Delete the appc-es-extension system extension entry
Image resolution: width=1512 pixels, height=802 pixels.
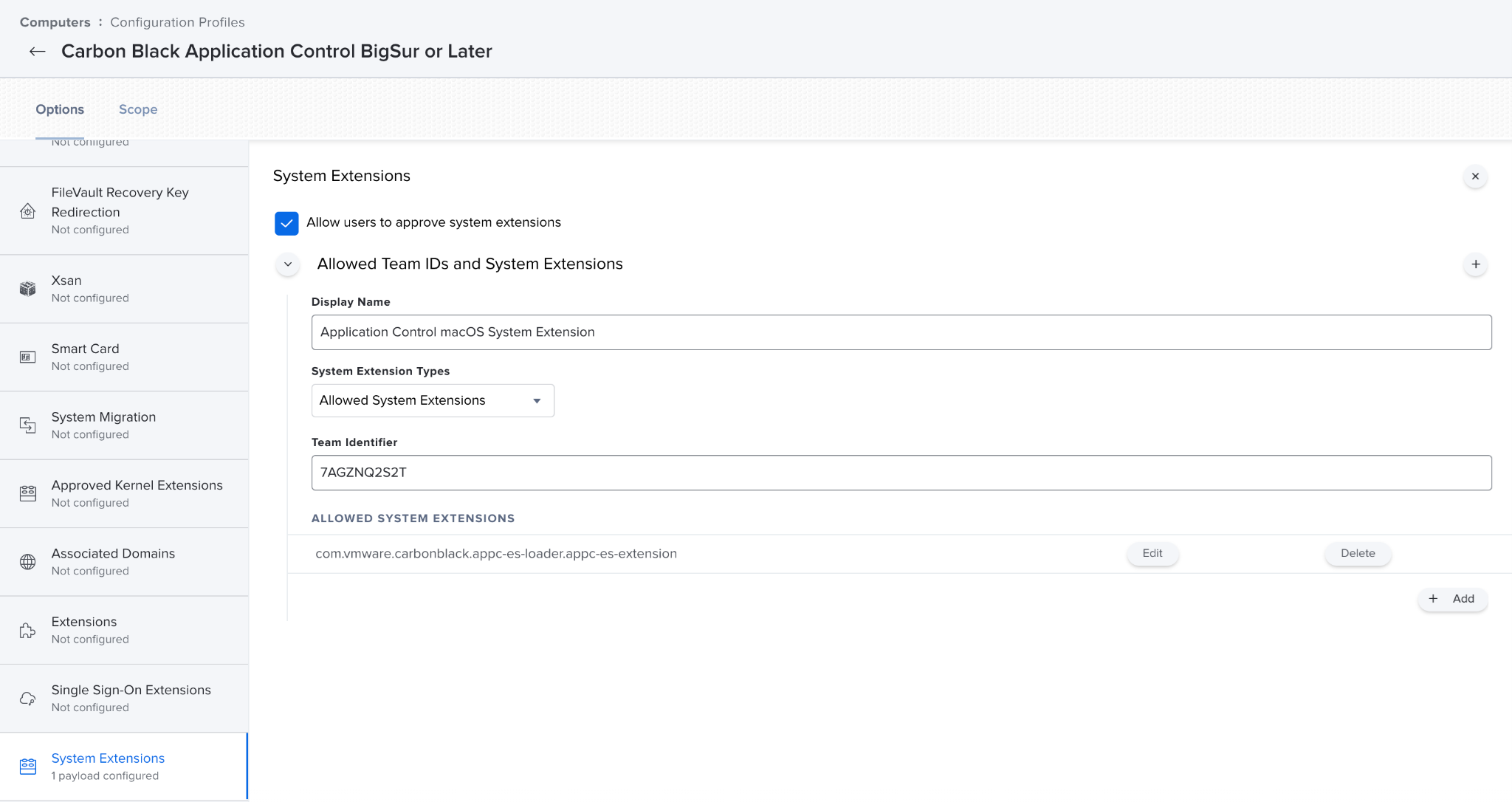[1358, 554]
